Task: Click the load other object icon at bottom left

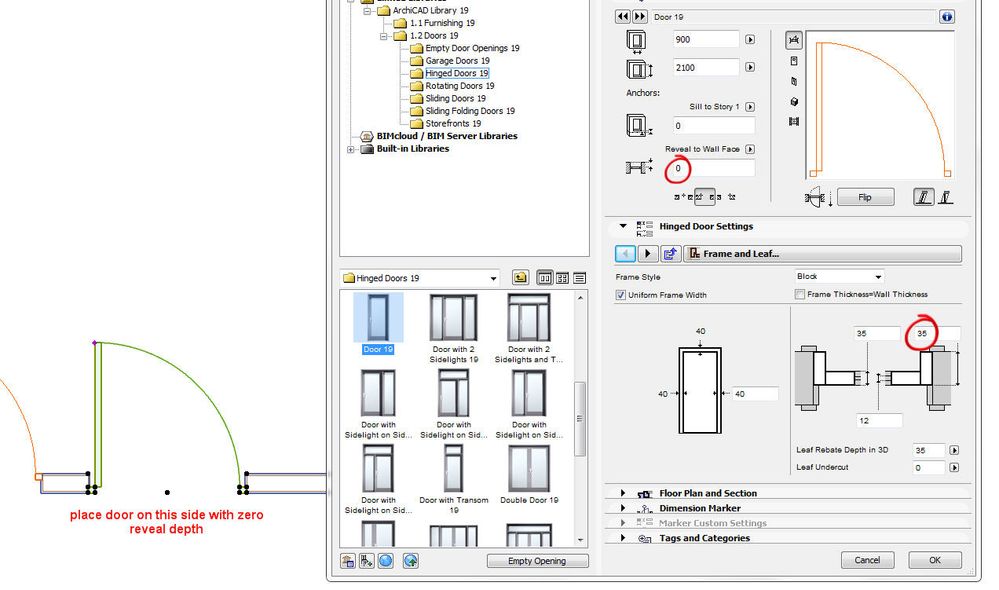Action: pos(348,561)
